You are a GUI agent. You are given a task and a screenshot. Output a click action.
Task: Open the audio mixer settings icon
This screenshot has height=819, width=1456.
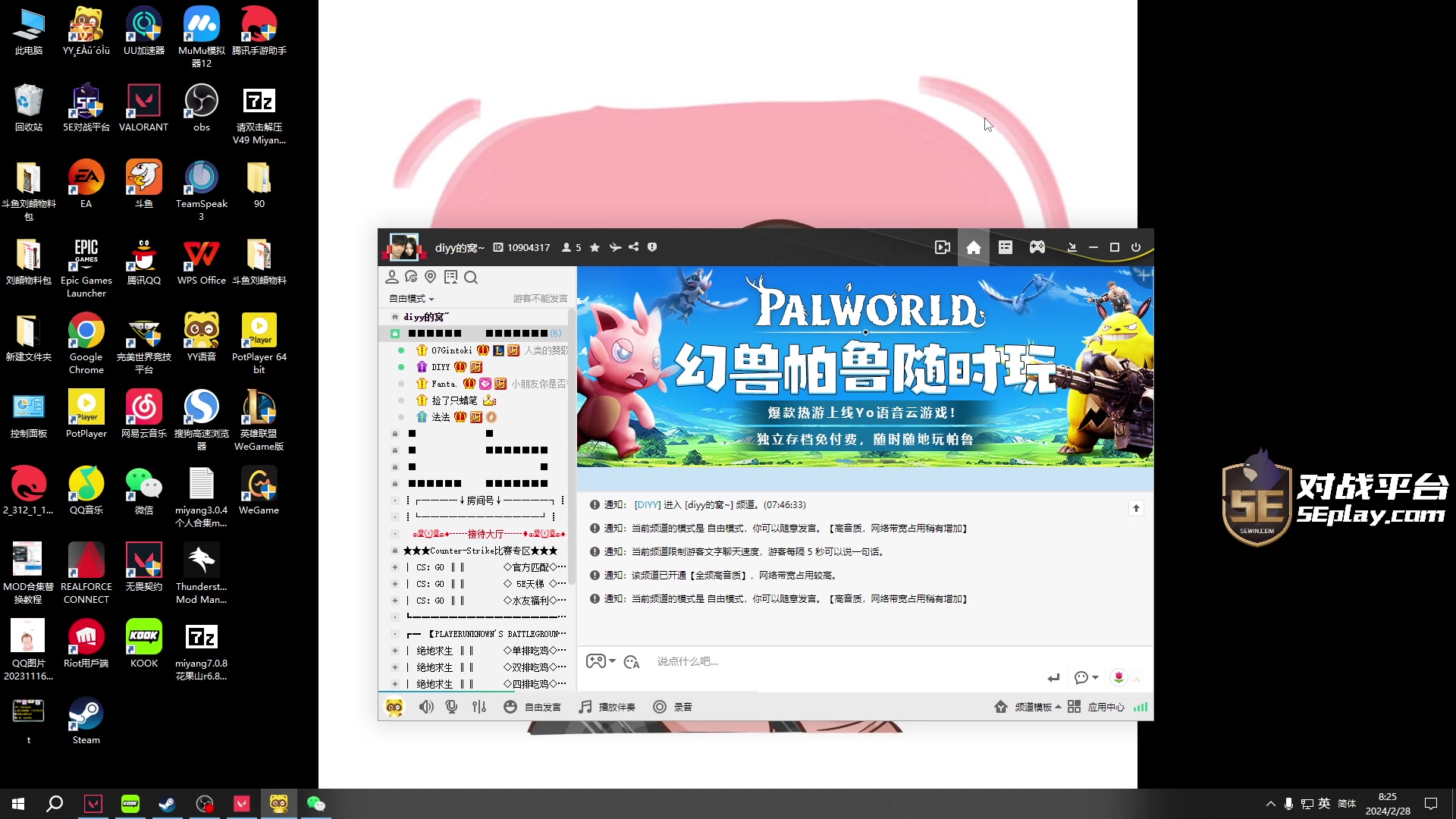click(479, 707)
